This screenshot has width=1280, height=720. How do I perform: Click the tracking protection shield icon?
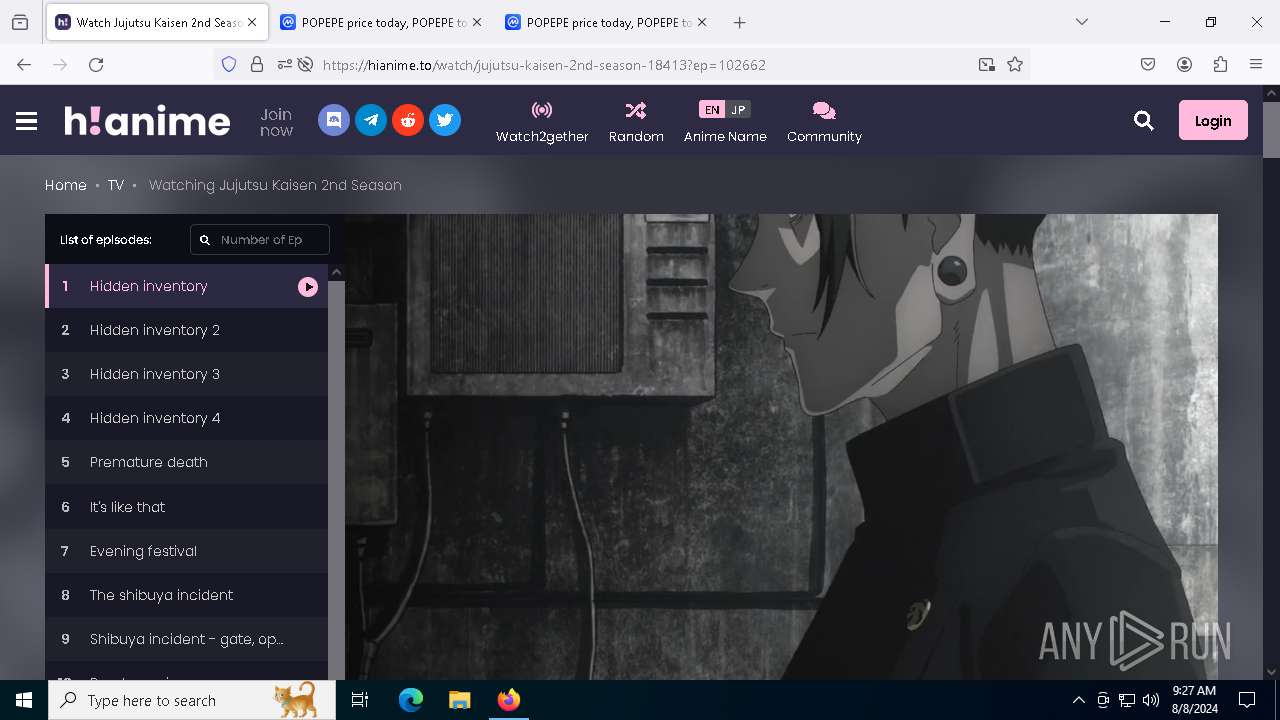(229, 64)
